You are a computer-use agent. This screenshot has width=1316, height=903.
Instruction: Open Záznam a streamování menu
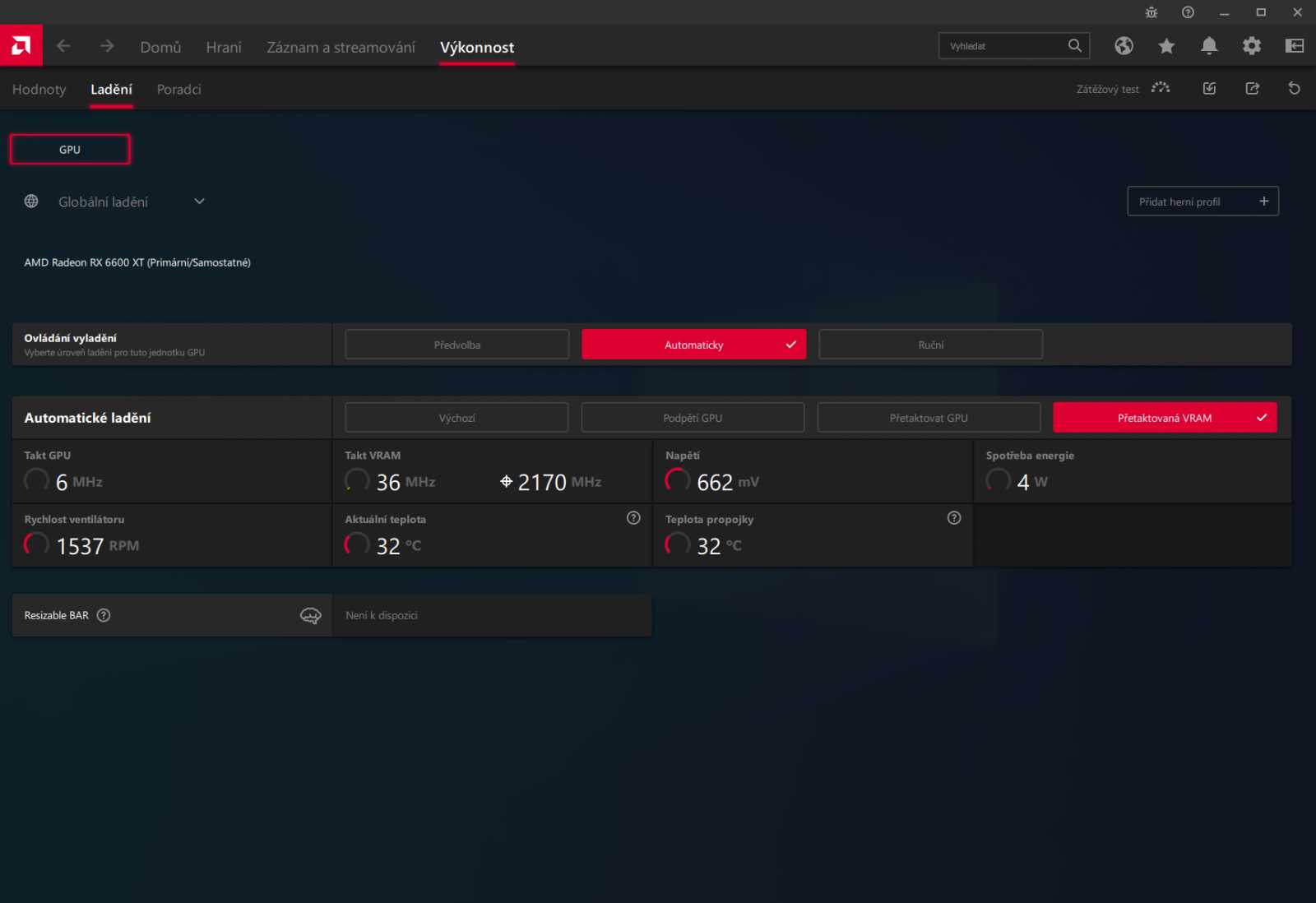tap(341, 47)
